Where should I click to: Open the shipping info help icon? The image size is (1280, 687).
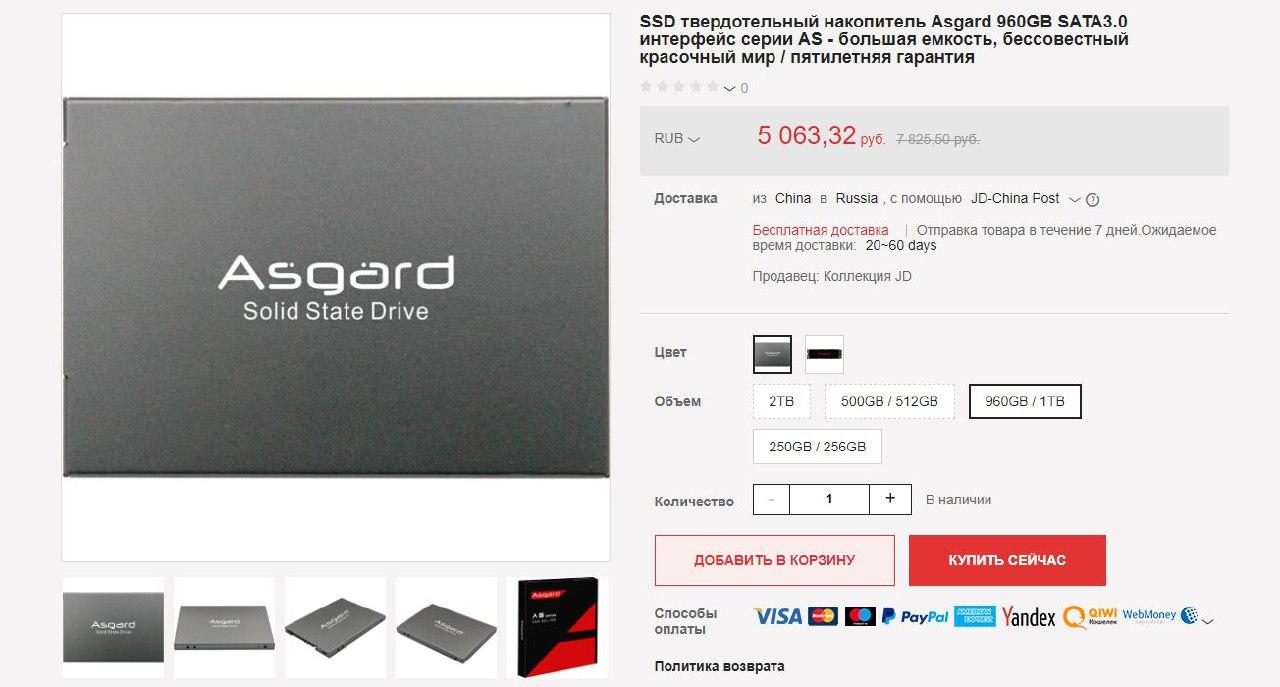coord(1092,199)
